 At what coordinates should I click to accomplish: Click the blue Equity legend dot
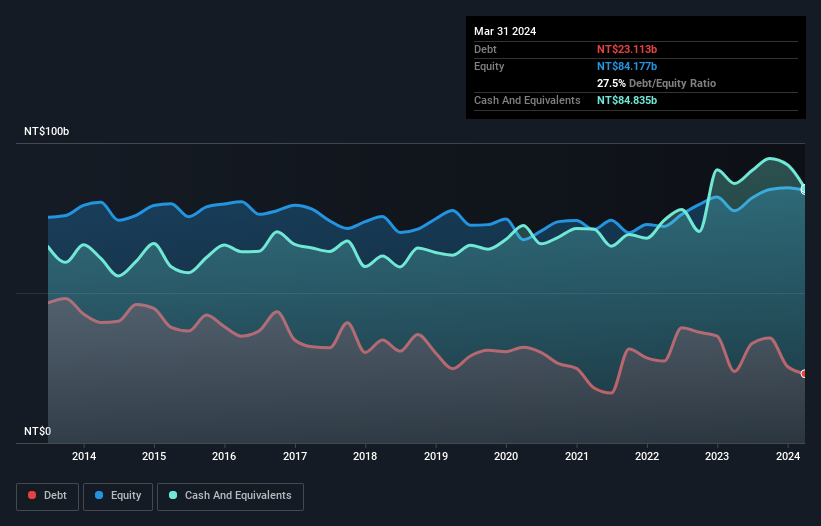pyautogui.click(x=99, y=495)
